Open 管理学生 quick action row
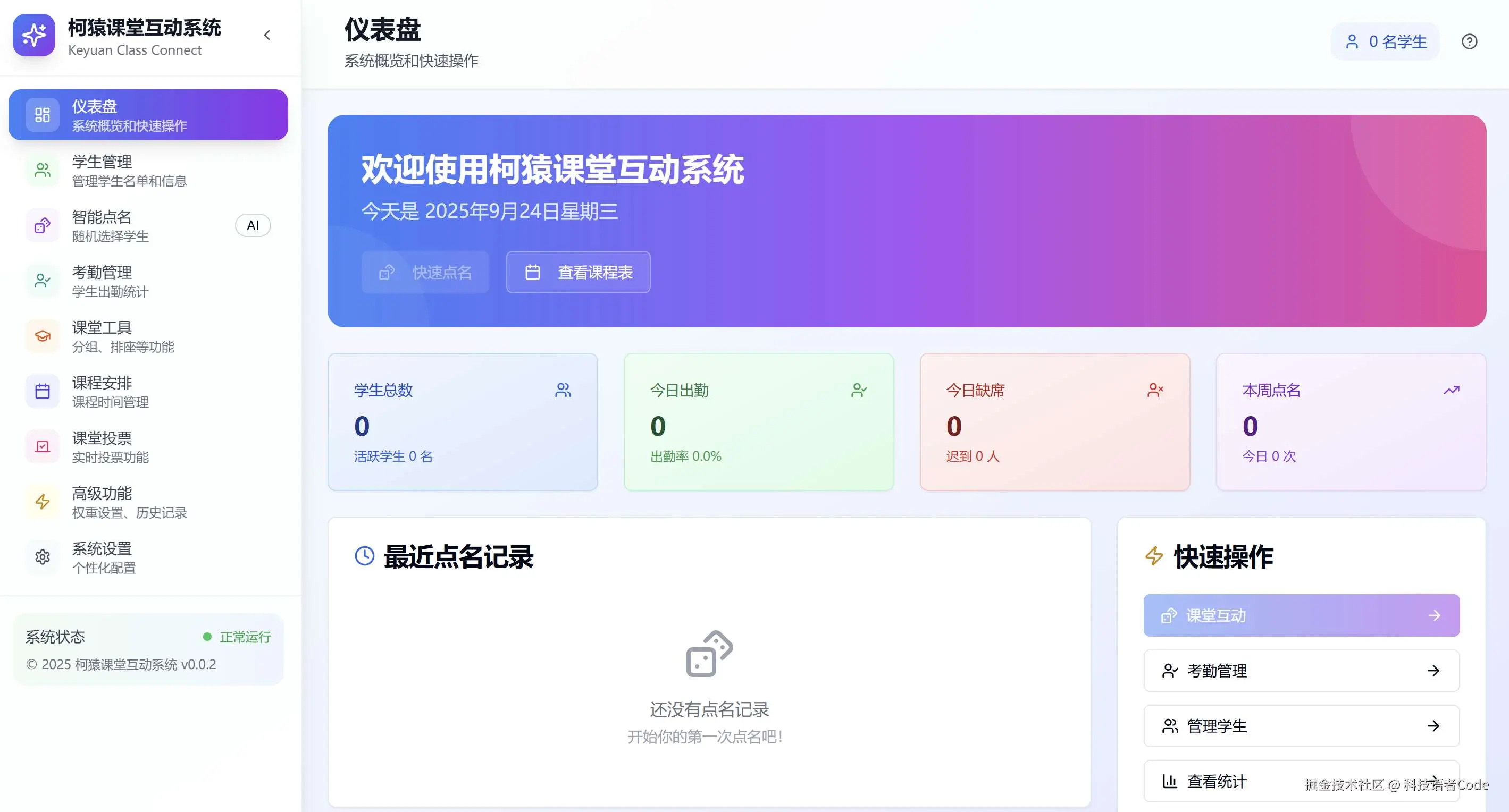This screenshot has width=1509, height=812. [x=1301, y=726]
